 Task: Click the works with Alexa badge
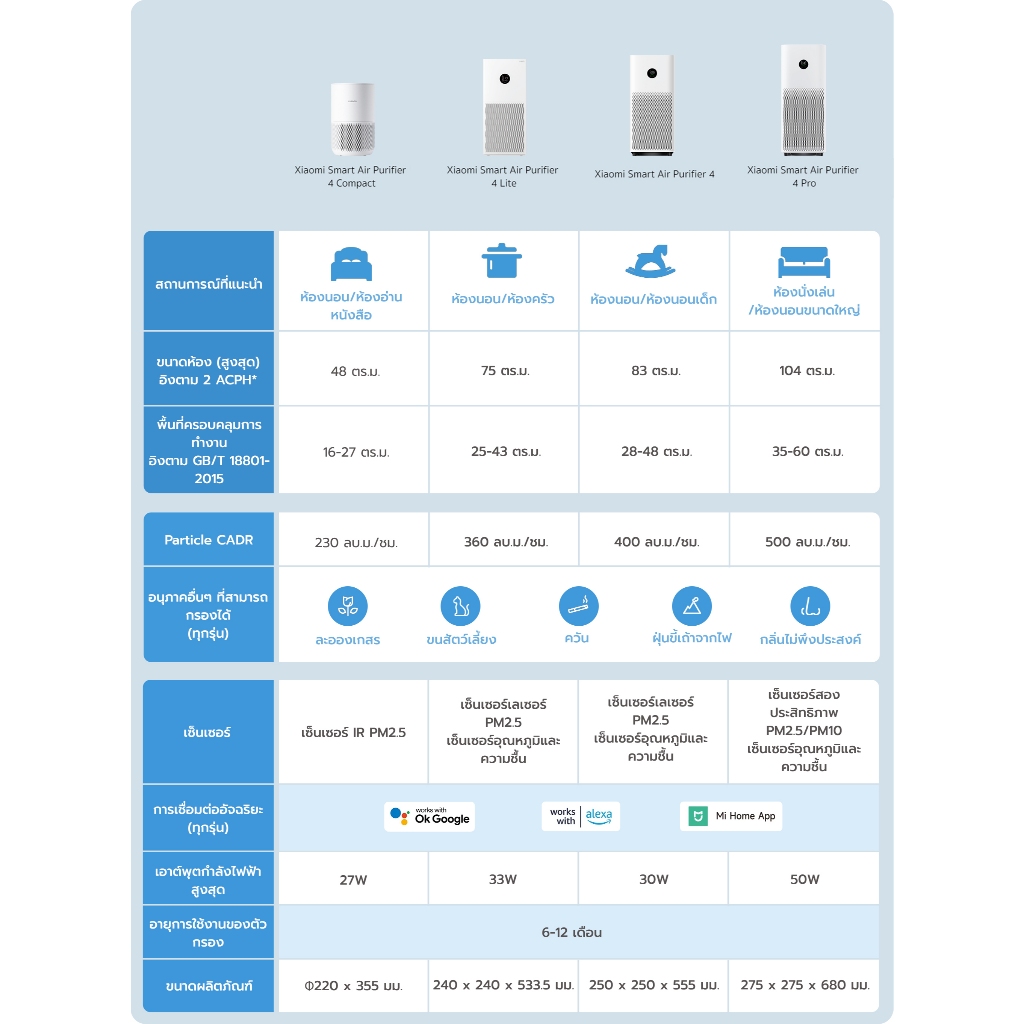(580, 816)
